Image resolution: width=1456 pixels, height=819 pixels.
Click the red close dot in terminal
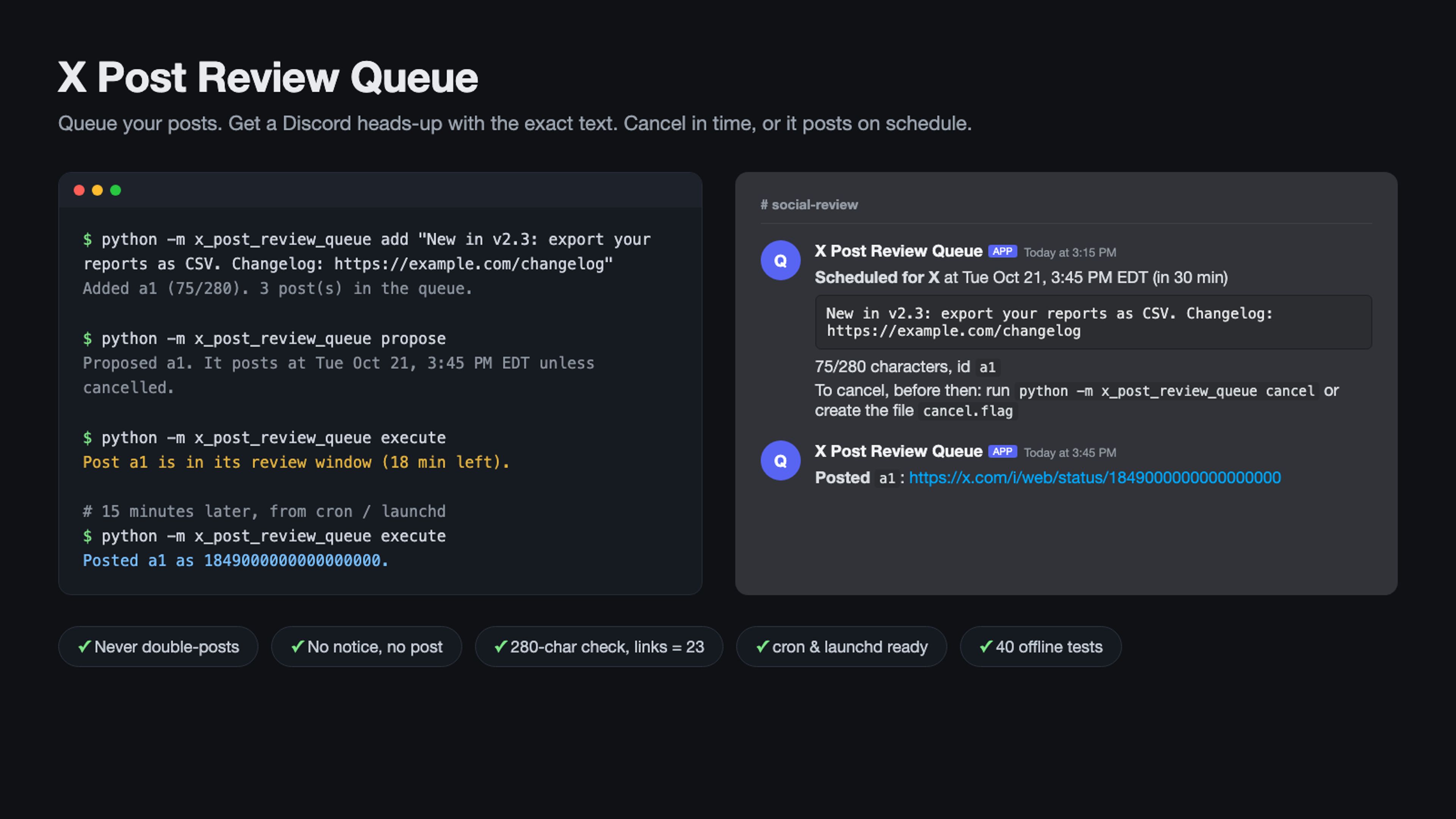79,190
